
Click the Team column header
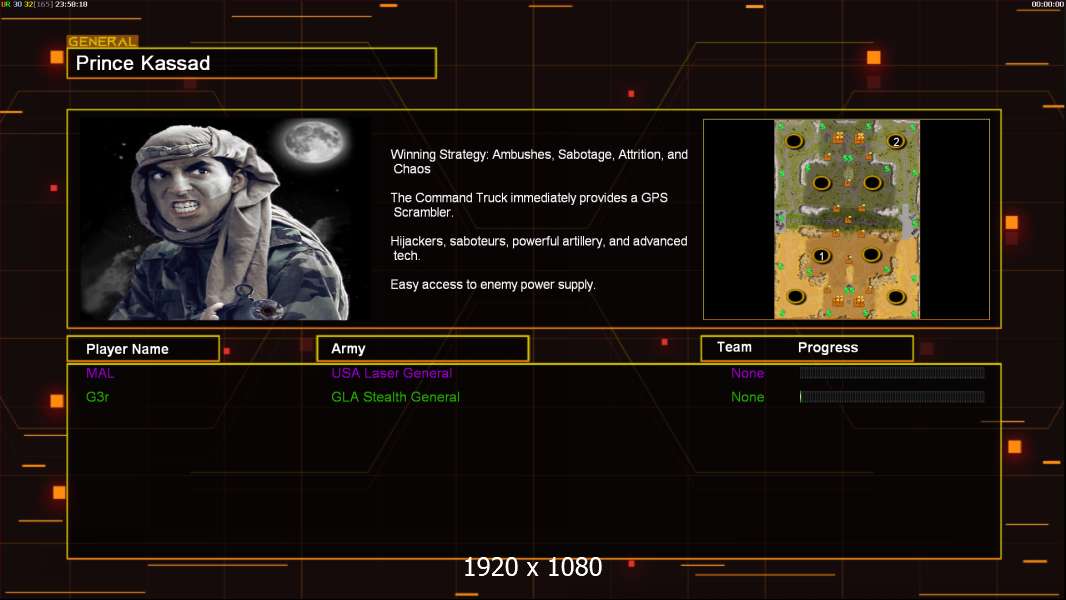pyautogui.click(x=734, y=347)
